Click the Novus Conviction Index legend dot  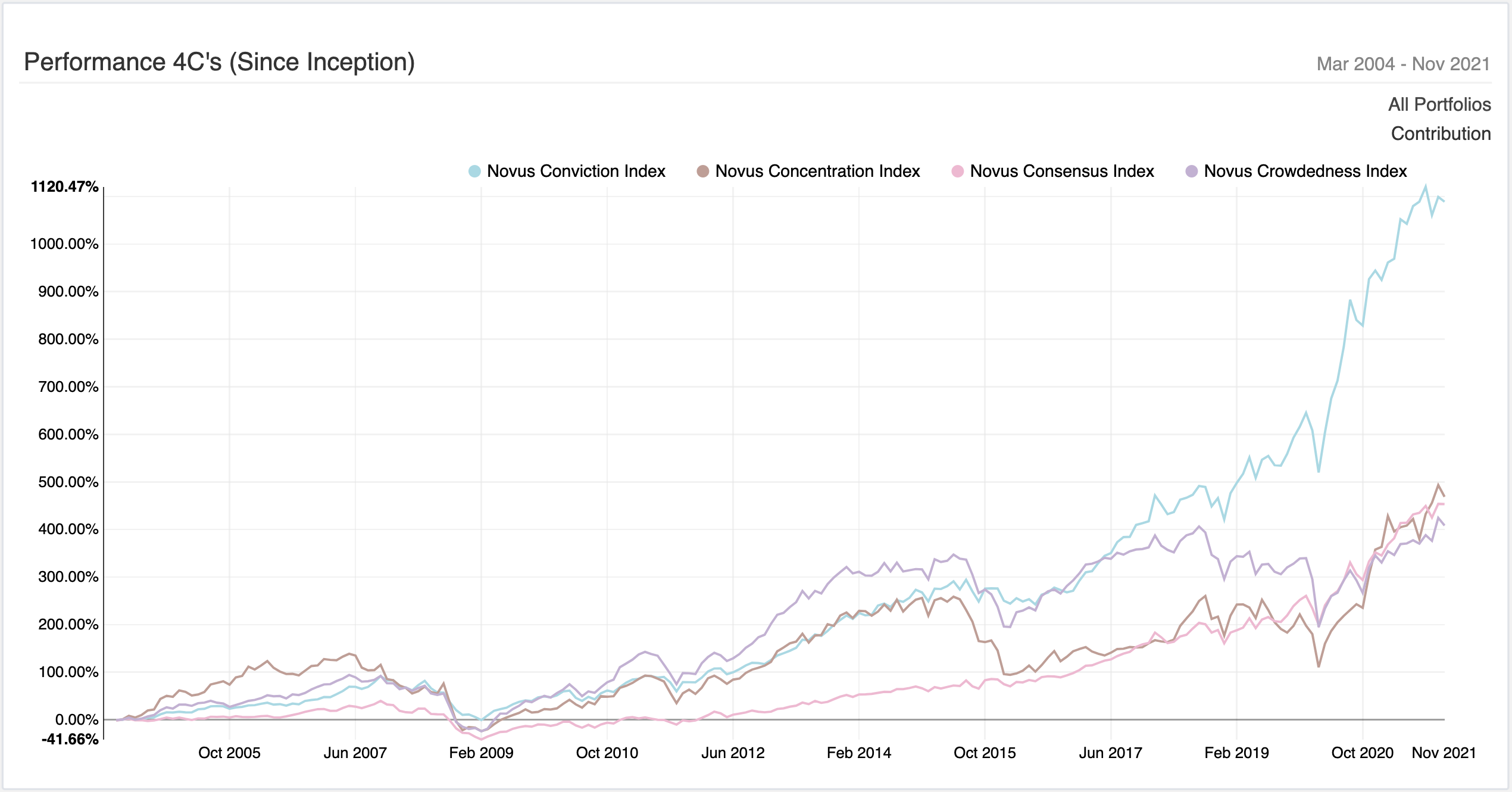(x=474, y=172)
